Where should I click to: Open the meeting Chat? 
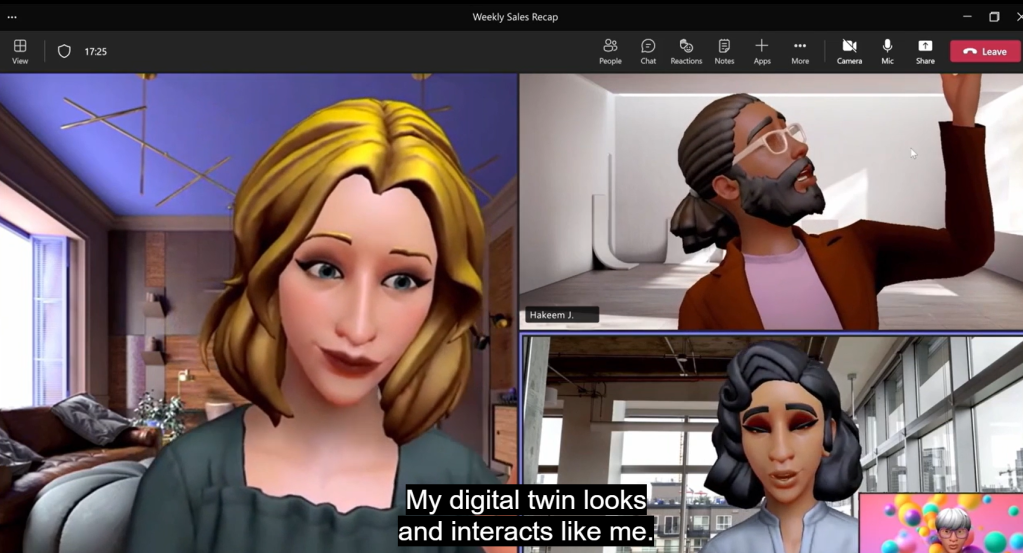[x=648, y=51]
